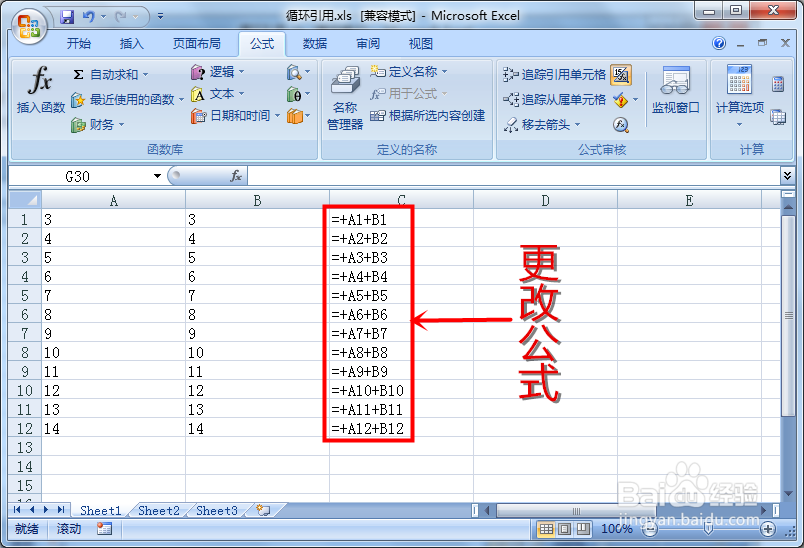Open Insert Function (fx) in the ribbon
Image resolution: width=804 pixels, height=548 pixels.
(x=41, y=90)
